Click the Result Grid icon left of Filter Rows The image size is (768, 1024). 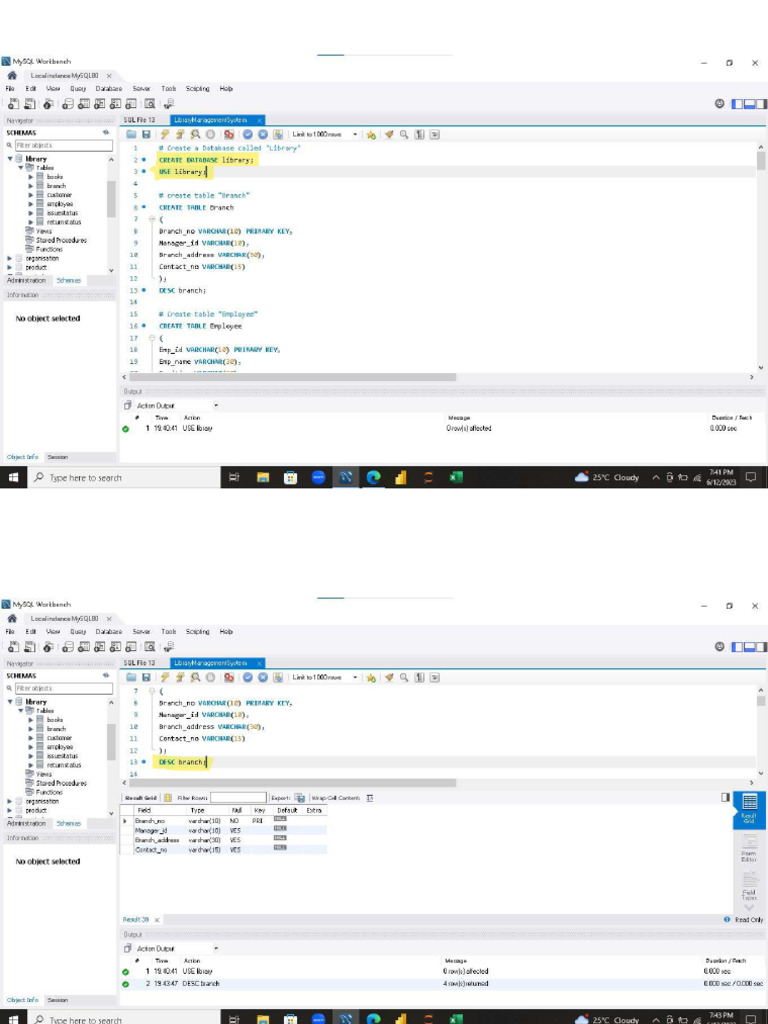click(168, 798)
